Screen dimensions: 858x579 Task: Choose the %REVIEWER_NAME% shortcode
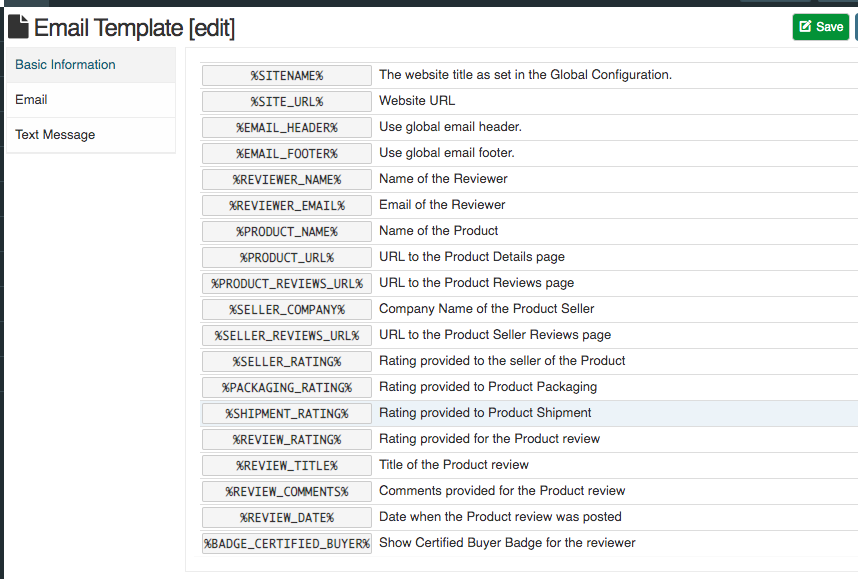coord(287,179)
